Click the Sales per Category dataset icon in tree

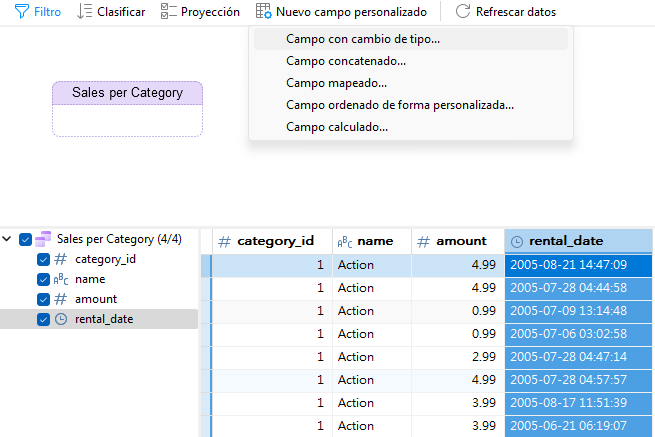43,239
